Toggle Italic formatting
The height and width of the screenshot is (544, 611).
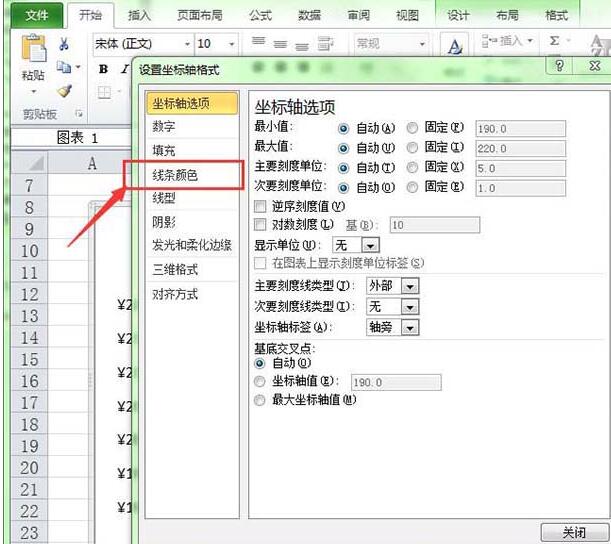(x=125, y=69)
